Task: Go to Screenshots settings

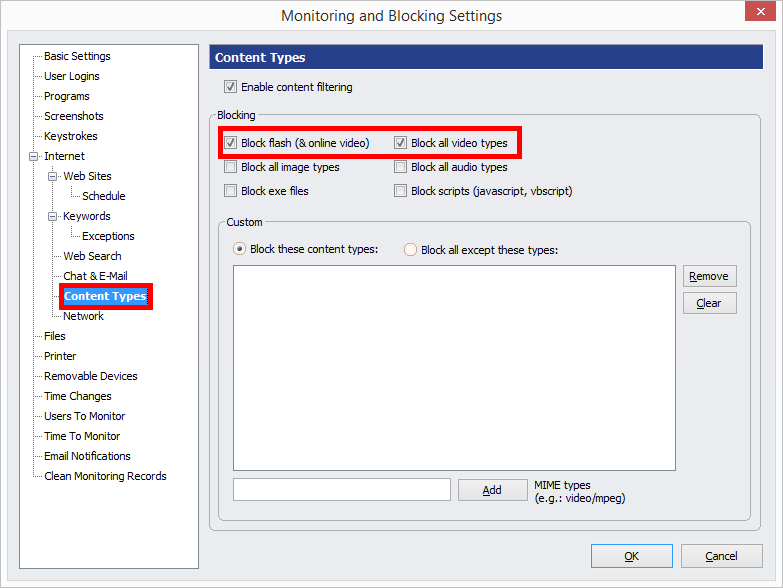Action: click(74, 116)
